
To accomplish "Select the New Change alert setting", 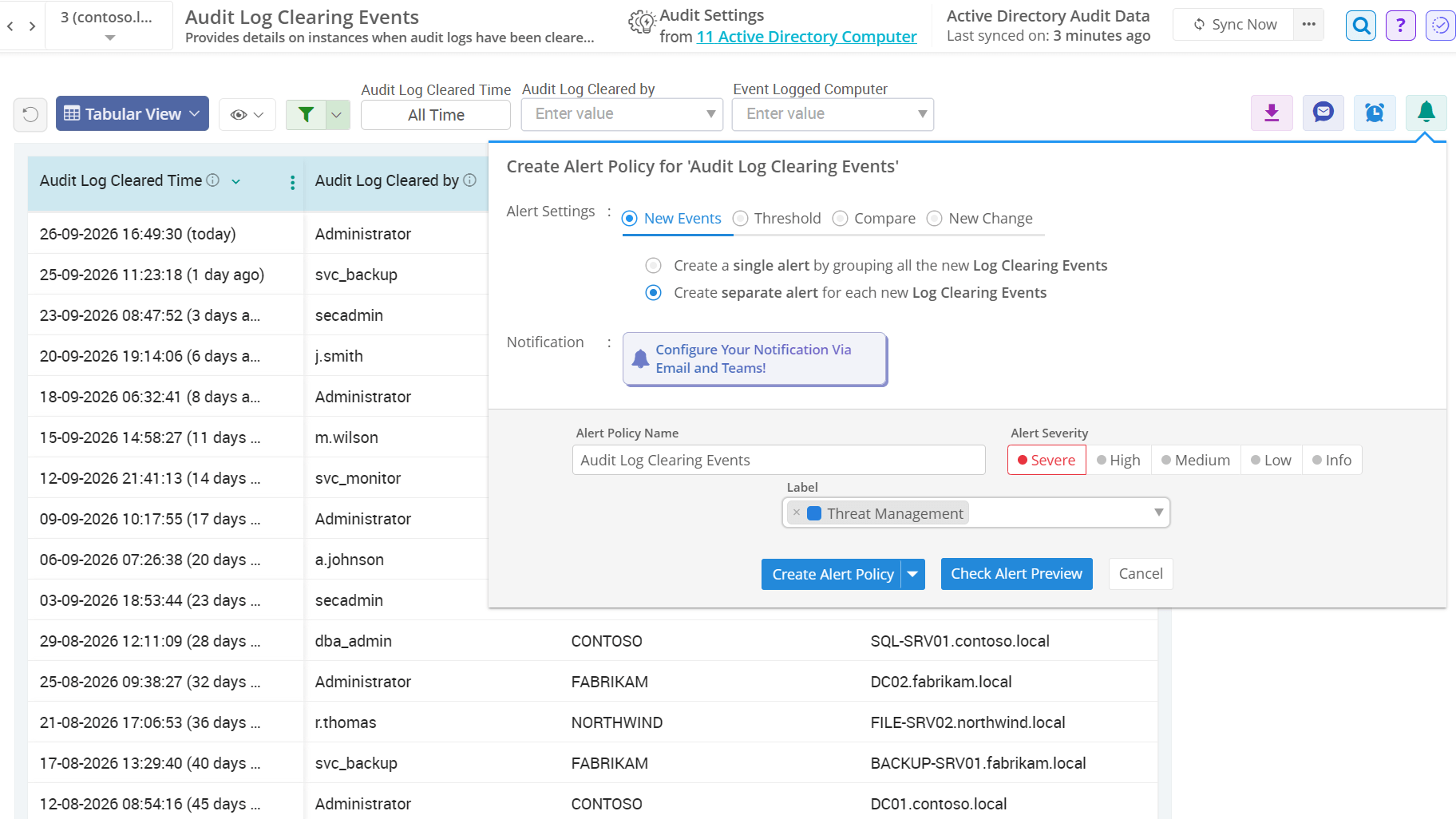I will tap(979, 219).
